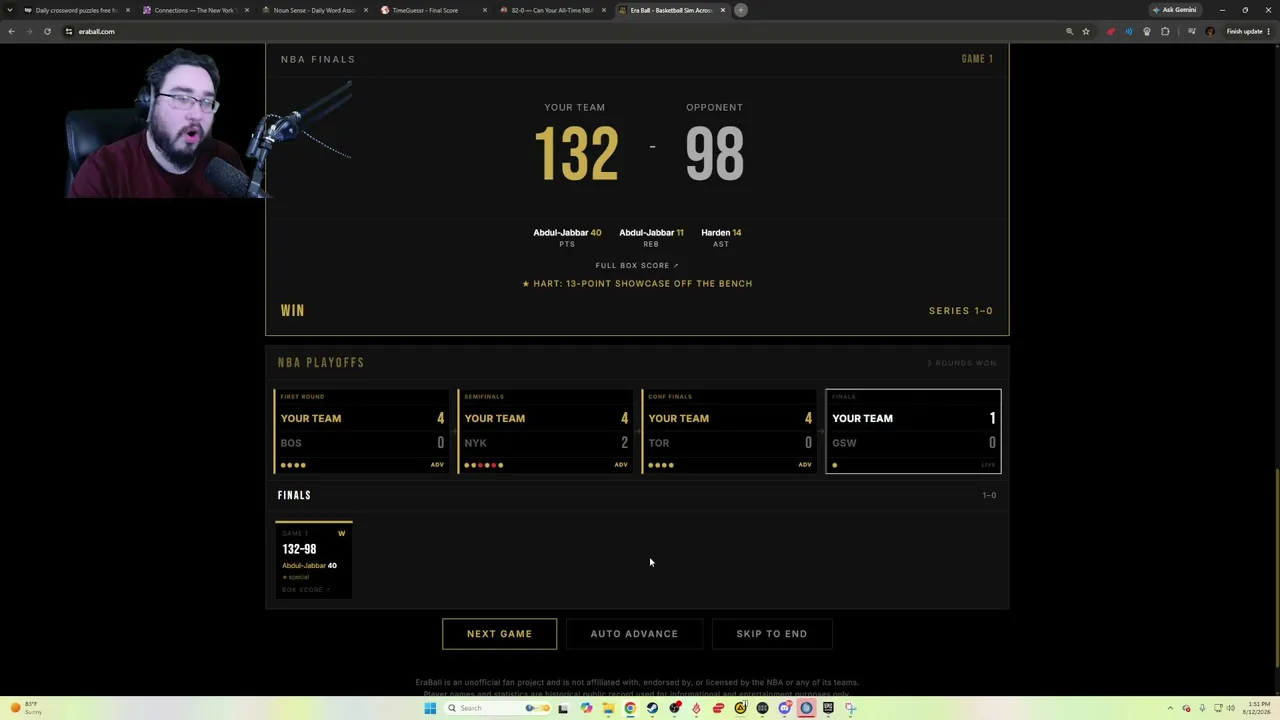Switch to the Daily crossword puzzles tab
The height and width of the screenshot is (720, 1280).
pyautogui.click(x=77, y=10)
